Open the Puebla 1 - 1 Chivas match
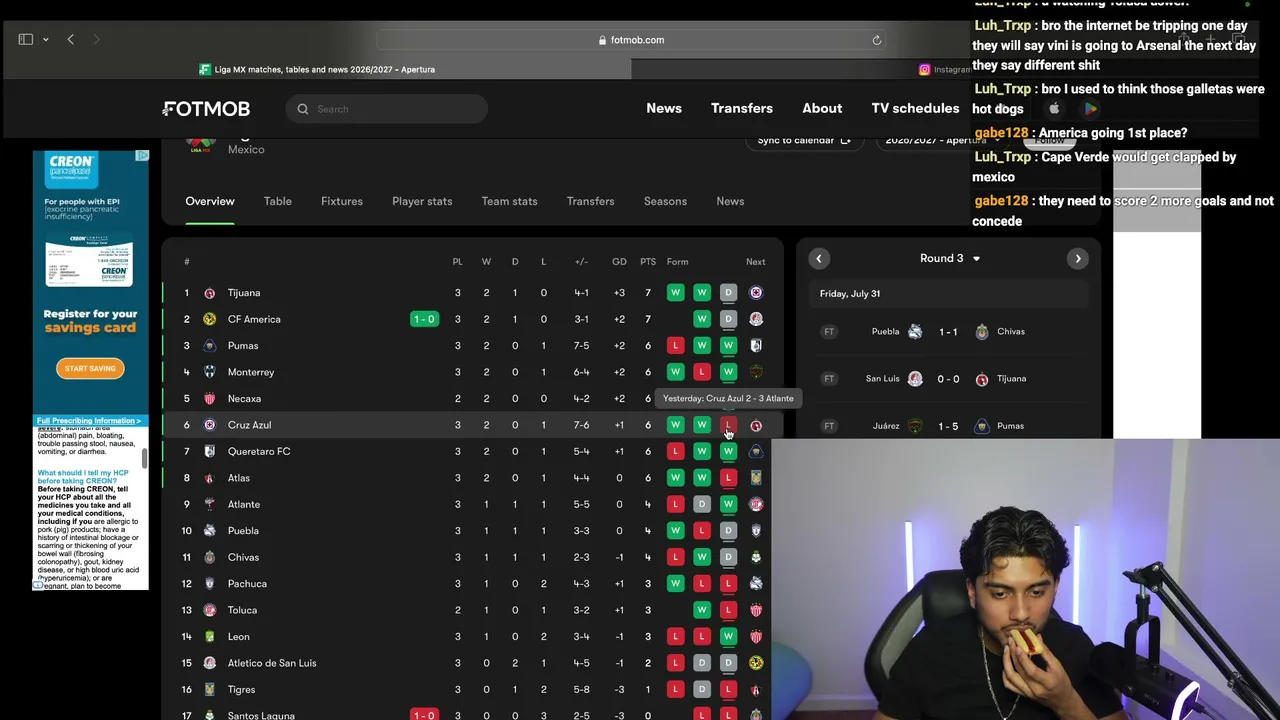The image size is (1280, 720). point(948,332)
